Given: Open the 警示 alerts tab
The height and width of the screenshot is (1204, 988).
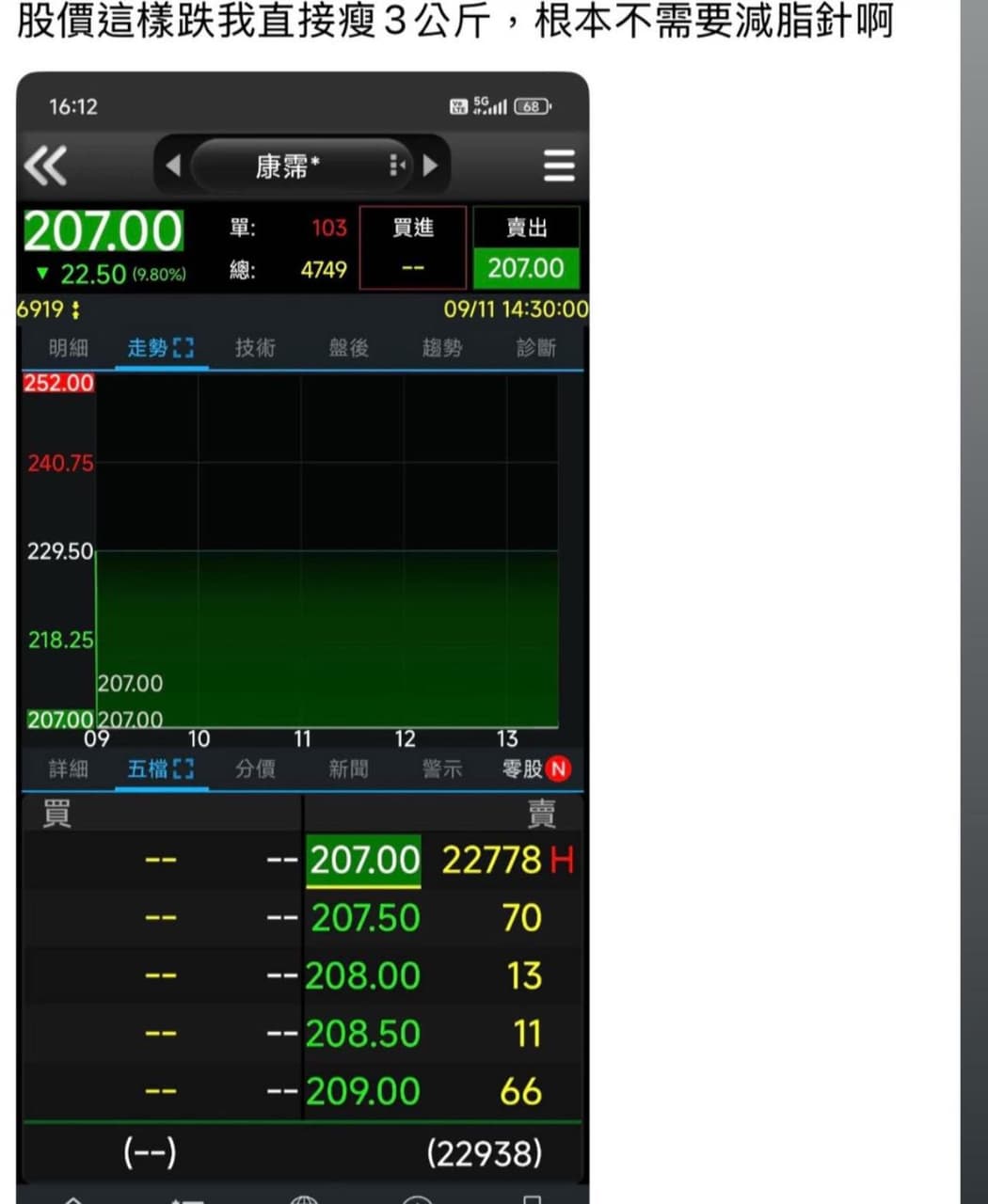Looking at the screenshot, I should click(x=442, y=769).
